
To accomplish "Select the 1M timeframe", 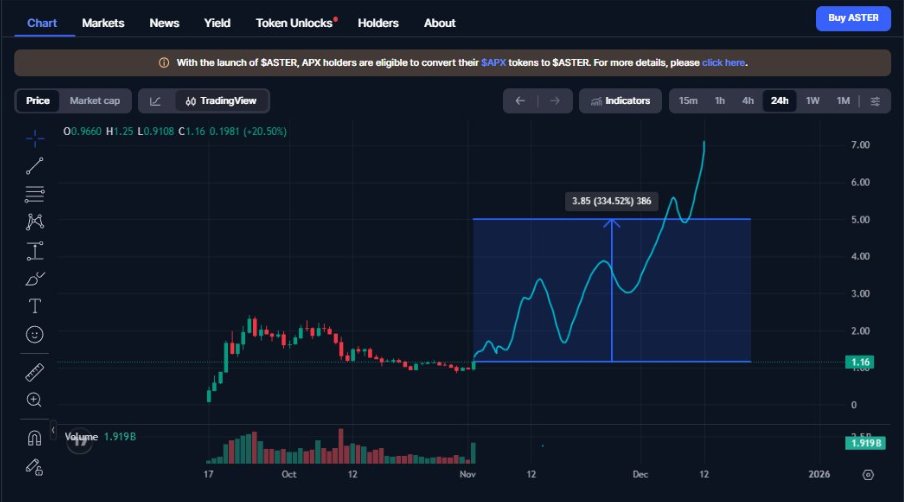I will click(843, 101).
